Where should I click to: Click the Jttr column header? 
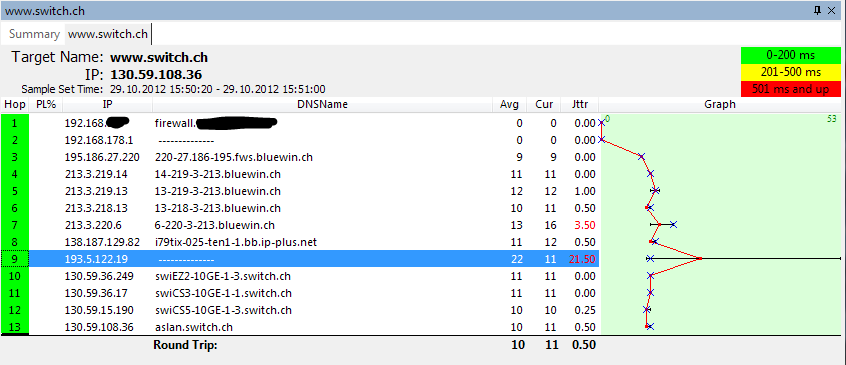coord(580,104)
